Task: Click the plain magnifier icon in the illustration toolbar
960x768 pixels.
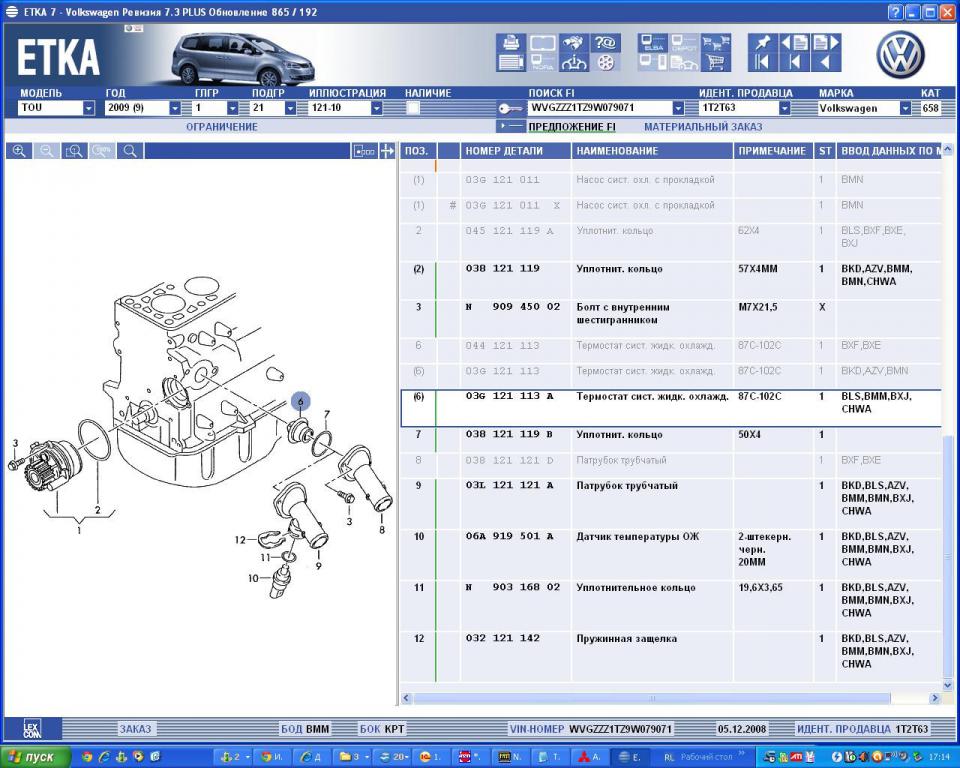Action: pos(130,151)
